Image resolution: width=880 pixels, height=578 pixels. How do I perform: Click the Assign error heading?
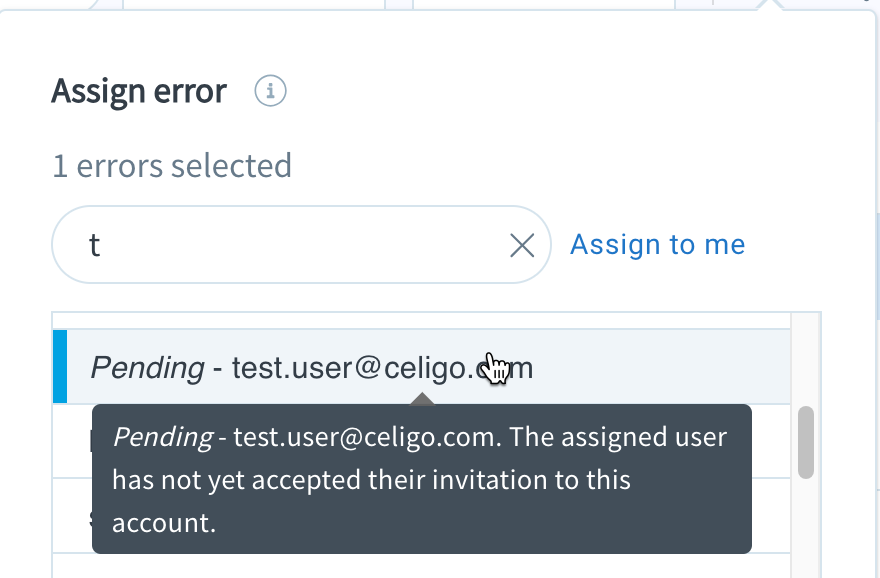pos(139,91)
